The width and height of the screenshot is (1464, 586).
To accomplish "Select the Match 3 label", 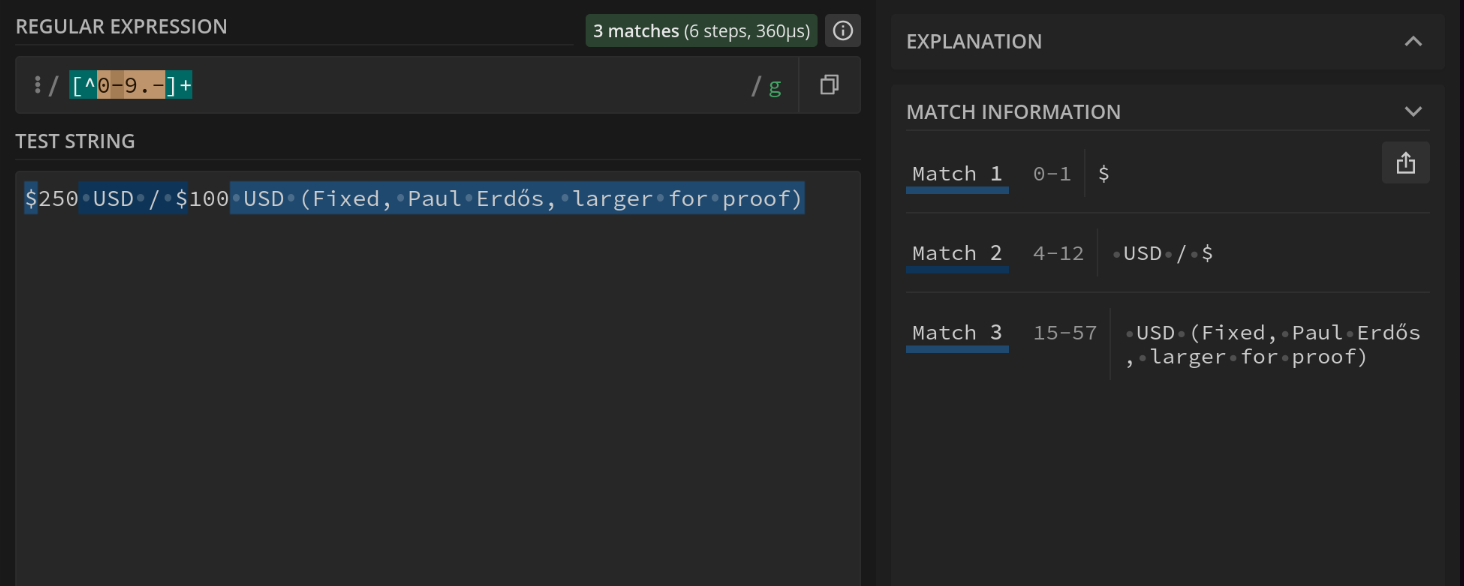I will 956,333.
